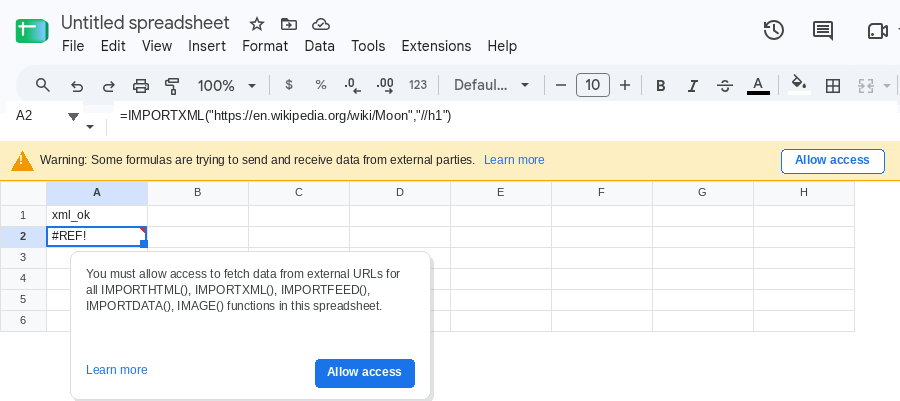Check the cloud document status icon
The image size is (900, 401).
click(x=320, y=24)
